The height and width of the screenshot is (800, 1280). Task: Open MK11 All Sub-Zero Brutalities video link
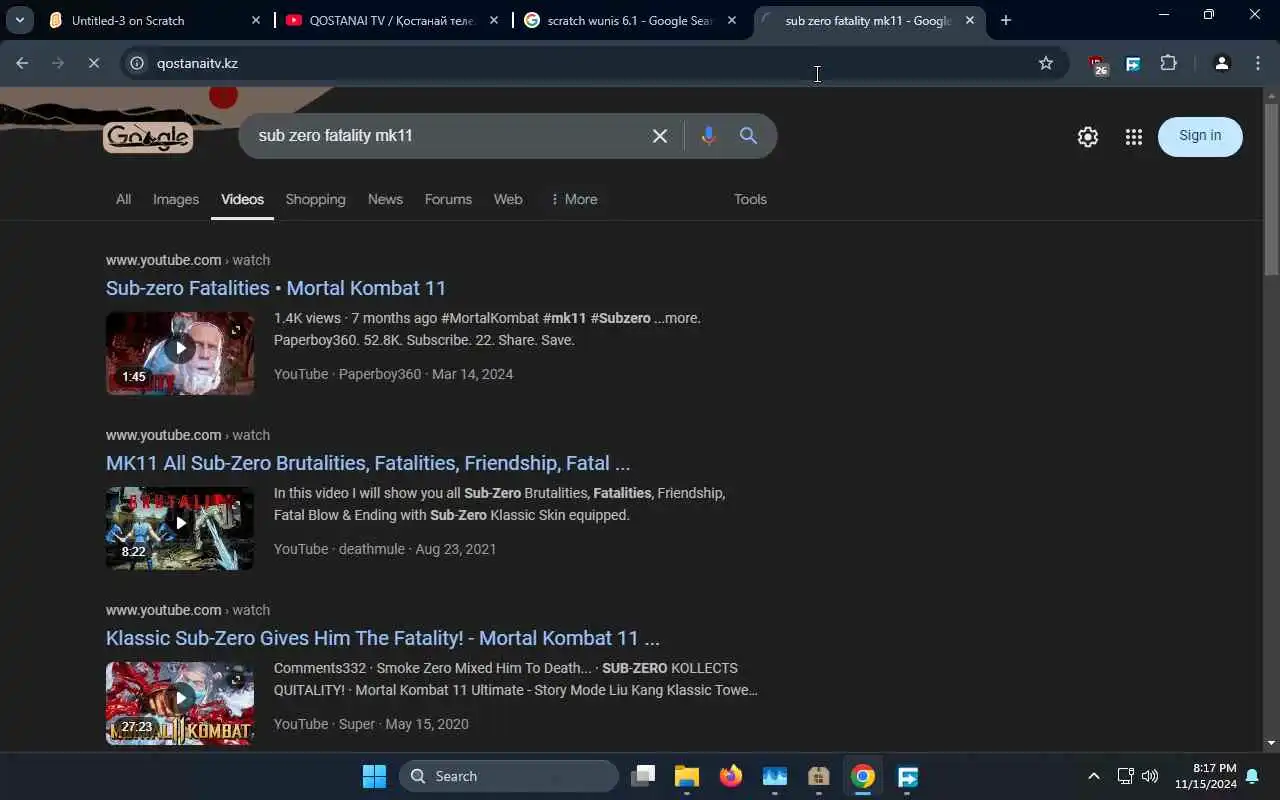pos(368,463)
